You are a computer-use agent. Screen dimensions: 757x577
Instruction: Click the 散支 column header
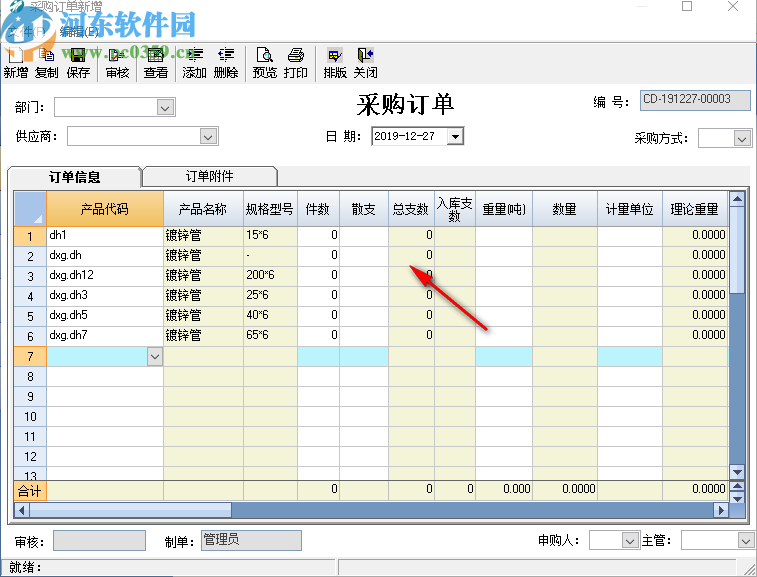(364, 209)
